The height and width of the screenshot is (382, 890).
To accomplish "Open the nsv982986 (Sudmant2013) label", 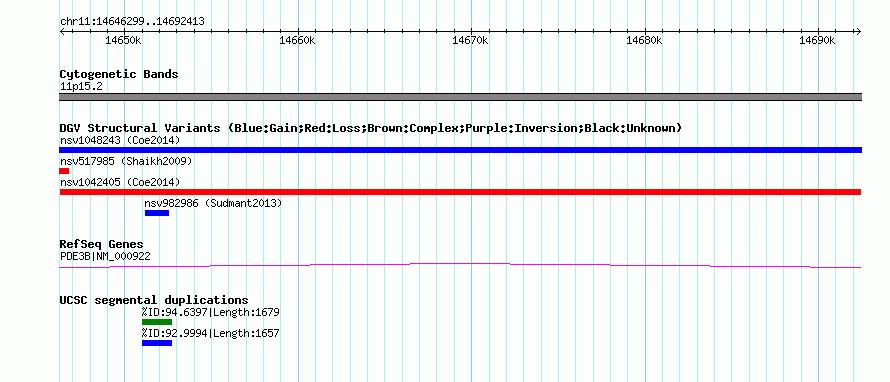I will [213, 203].
